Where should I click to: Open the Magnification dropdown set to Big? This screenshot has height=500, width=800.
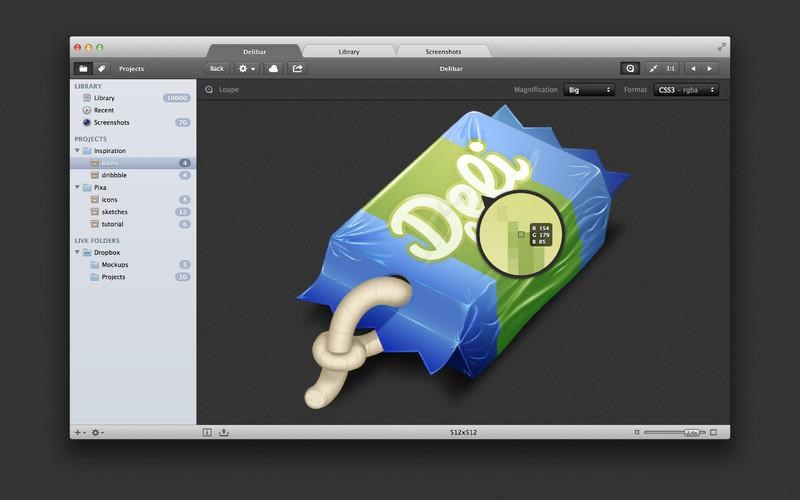point(589,90)
